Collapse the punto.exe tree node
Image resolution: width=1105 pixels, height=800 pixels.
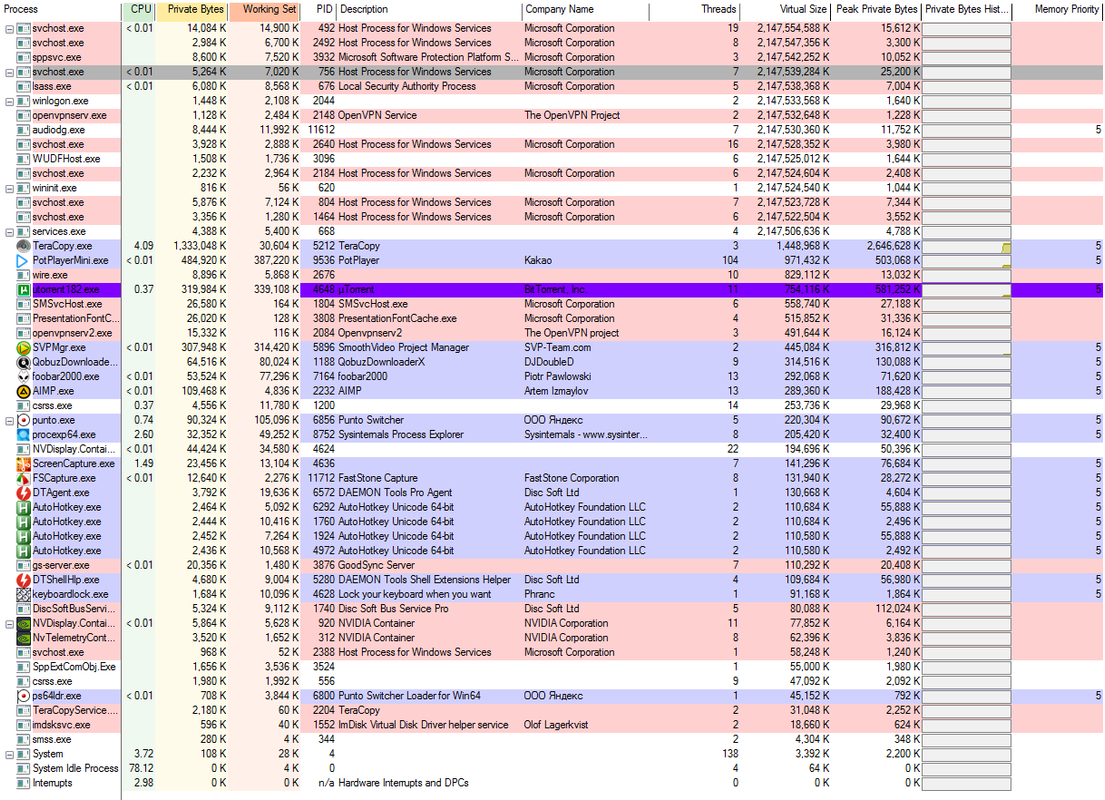[9, 420]
